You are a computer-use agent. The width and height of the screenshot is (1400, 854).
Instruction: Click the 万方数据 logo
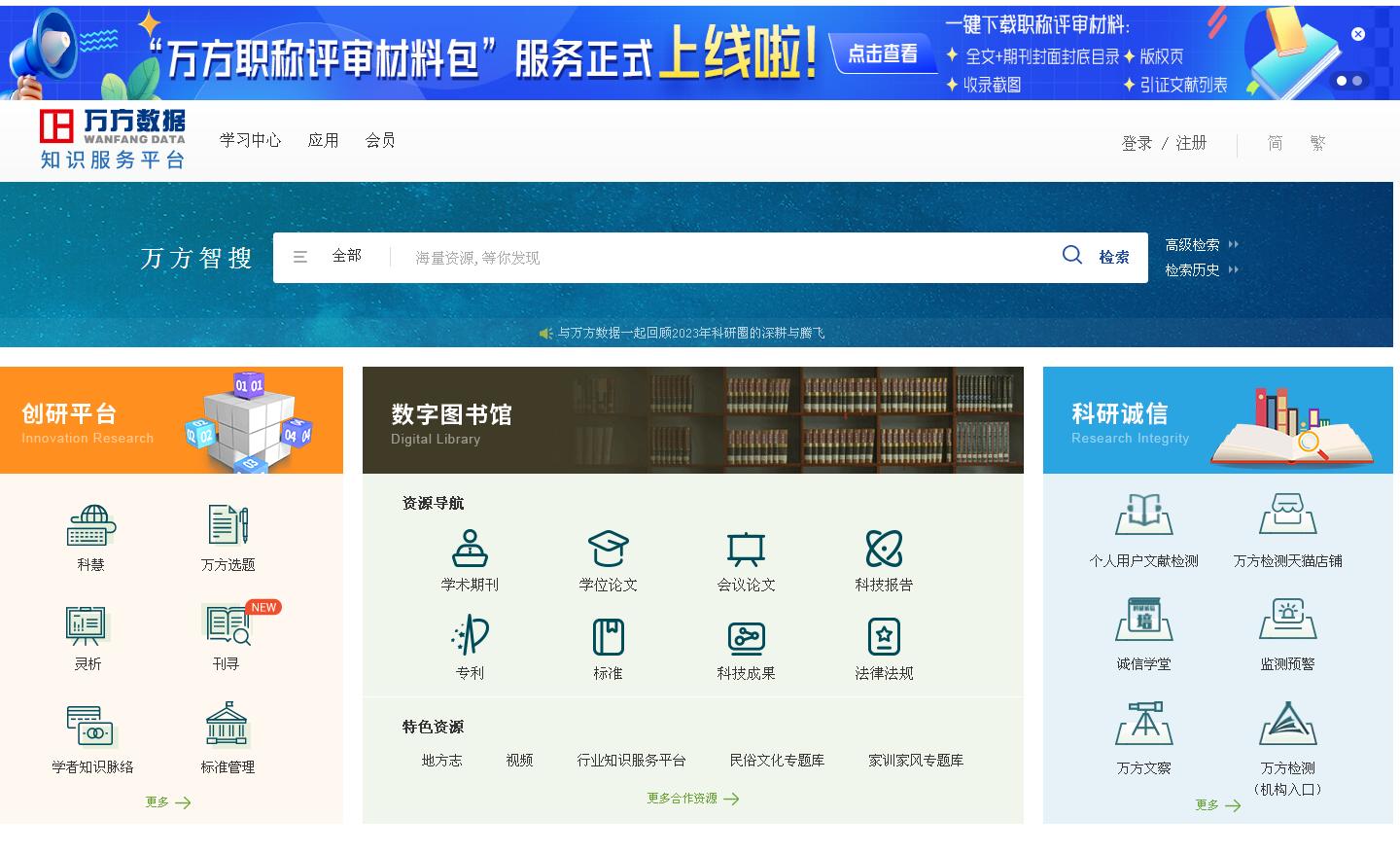point(112,139)
